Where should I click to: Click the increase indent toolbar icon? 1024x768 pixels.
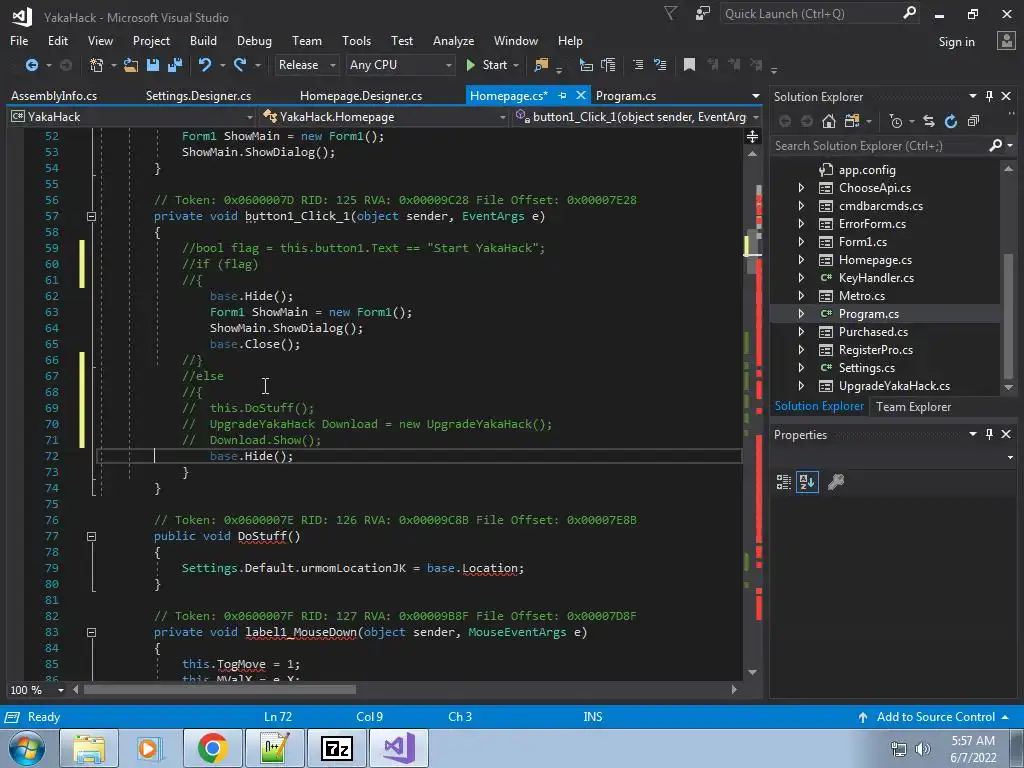(x=660, y=65)
